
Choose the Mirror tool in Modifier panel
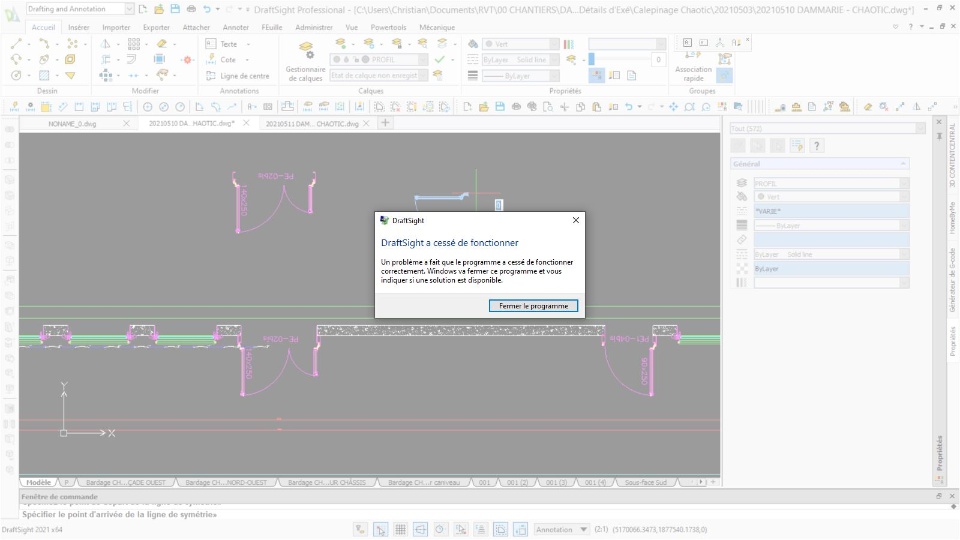[x=105, y=43]
